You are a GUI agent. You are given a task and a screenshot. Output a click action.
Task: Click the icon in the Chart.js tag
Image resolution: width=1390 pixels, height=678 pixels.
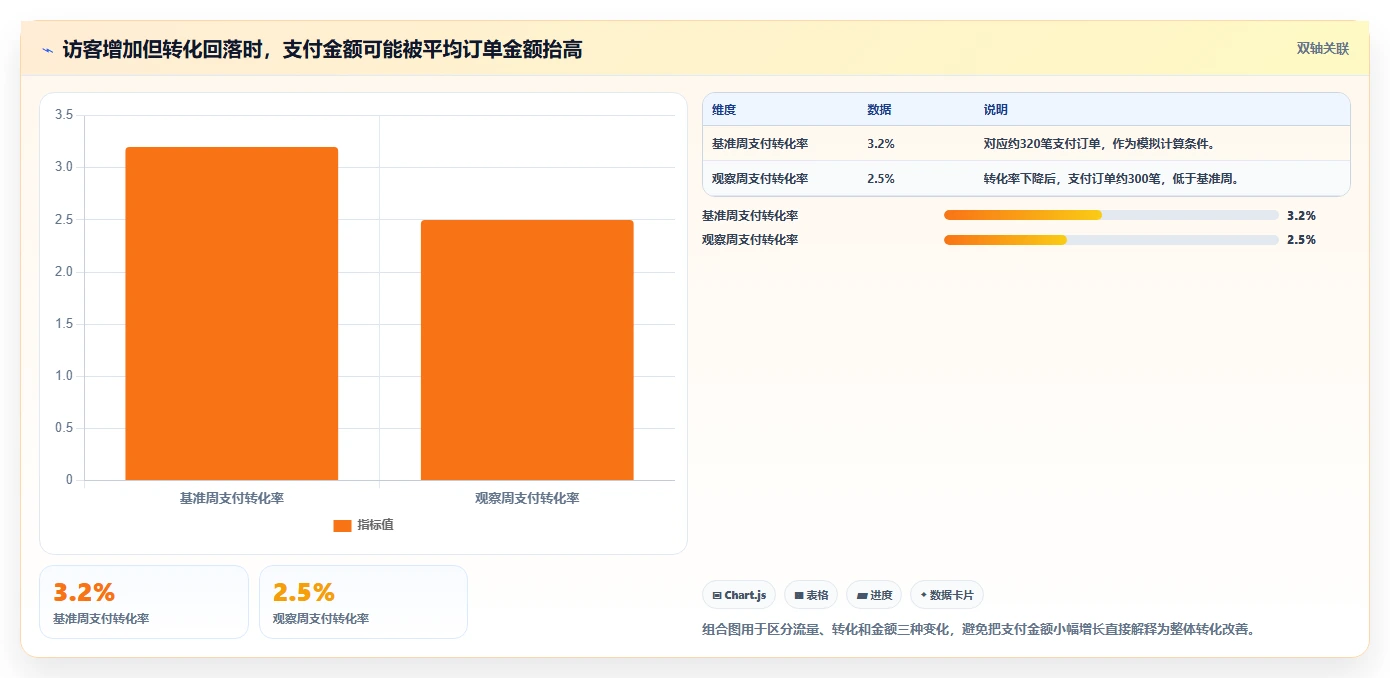pyautogui.click(x=717, y=596)
